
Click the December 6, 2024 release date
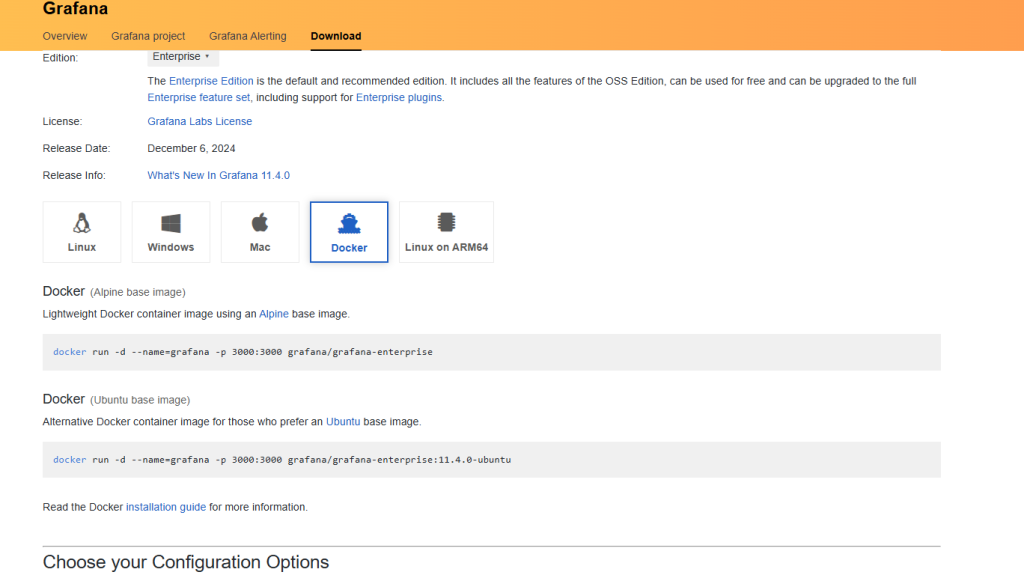pos(191,148)
